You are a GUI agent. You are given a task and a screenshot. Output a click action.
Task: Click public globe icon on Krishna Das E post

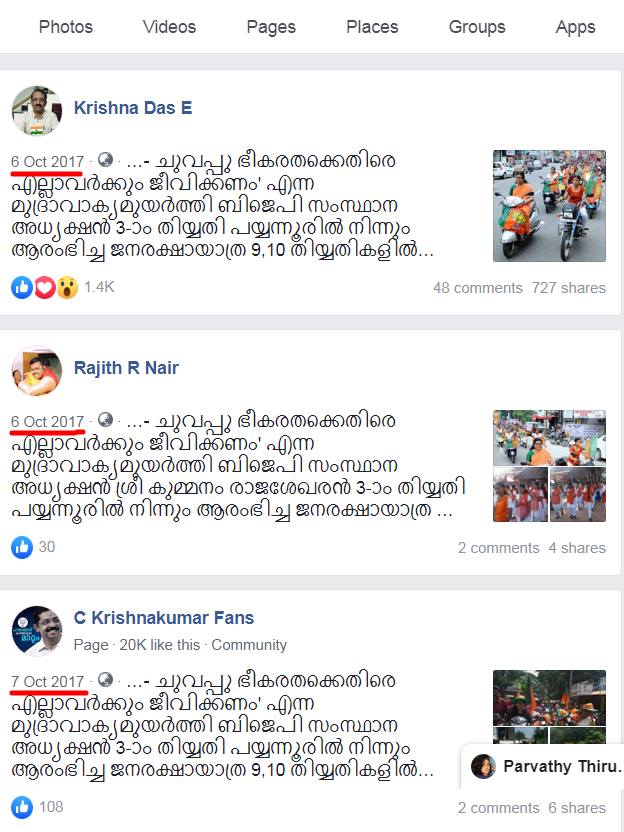click(x=106, y=160)
